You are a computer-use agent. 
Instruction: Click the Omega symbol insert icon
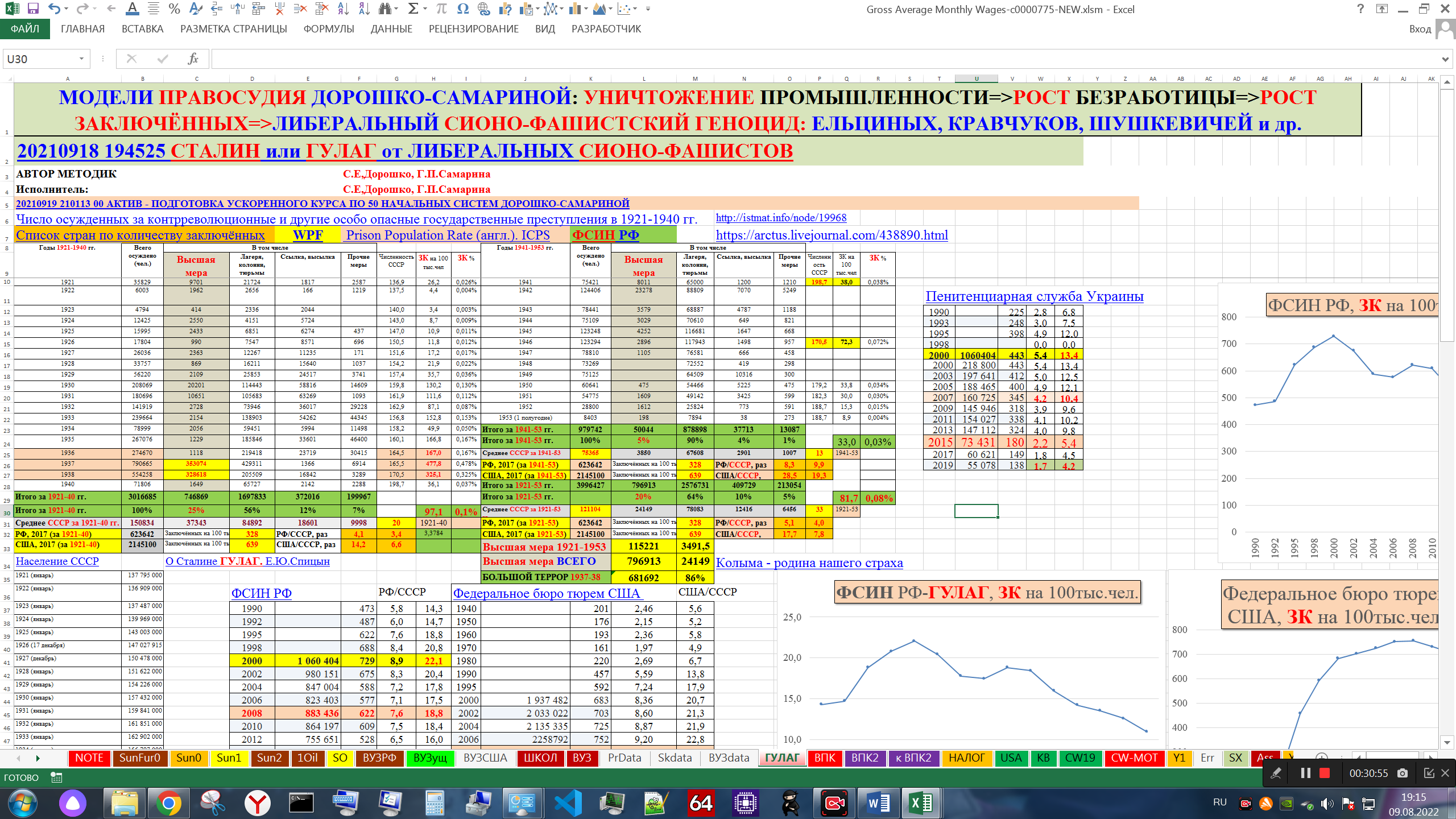point(462,9)
